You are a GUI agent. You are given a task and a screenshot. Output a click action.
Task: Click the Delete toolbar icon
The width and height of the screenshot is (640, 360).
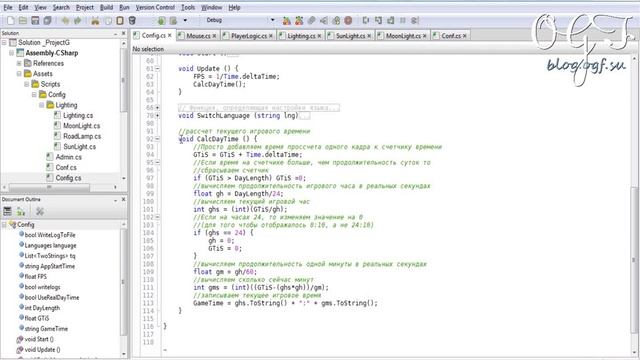(132, 20)
